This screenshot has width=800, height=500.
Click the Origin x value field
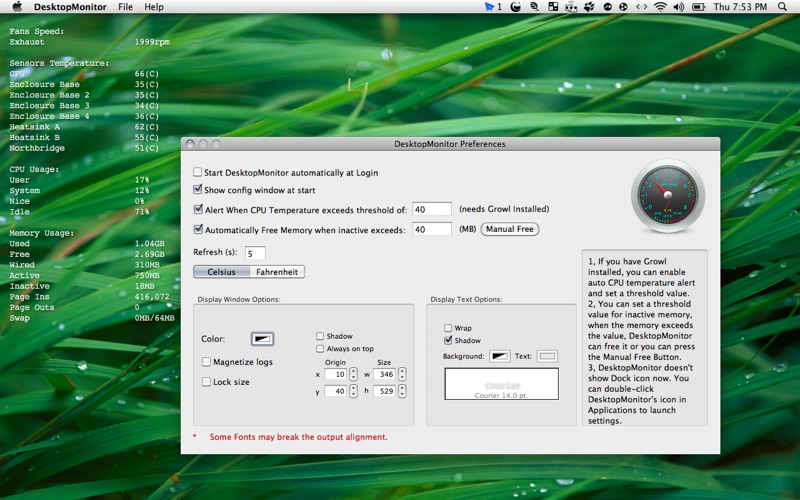(x=335, y=374)
